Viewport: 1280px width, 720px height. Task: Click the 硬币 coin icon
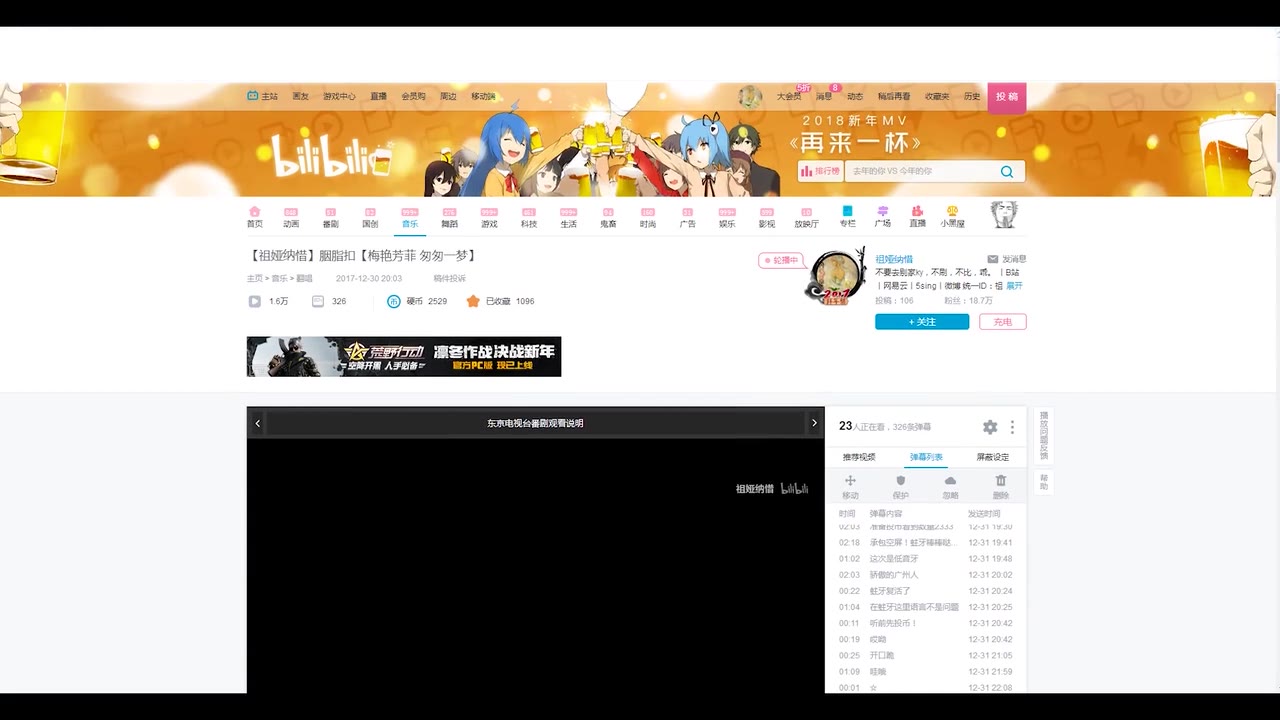(x=394, y=301)
